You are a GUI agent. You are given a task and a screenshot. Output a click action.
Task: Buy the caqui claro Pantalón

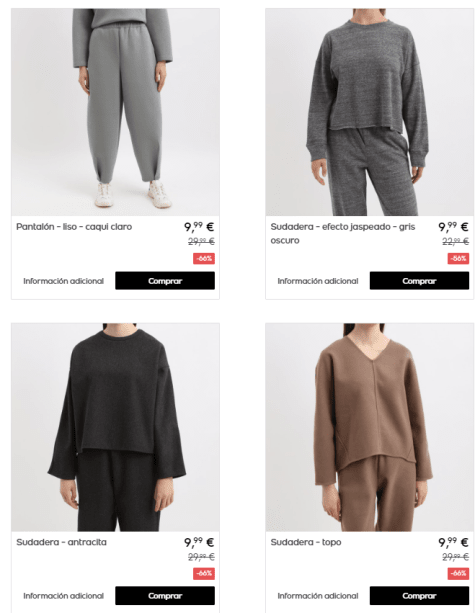(x=165, y=281)
